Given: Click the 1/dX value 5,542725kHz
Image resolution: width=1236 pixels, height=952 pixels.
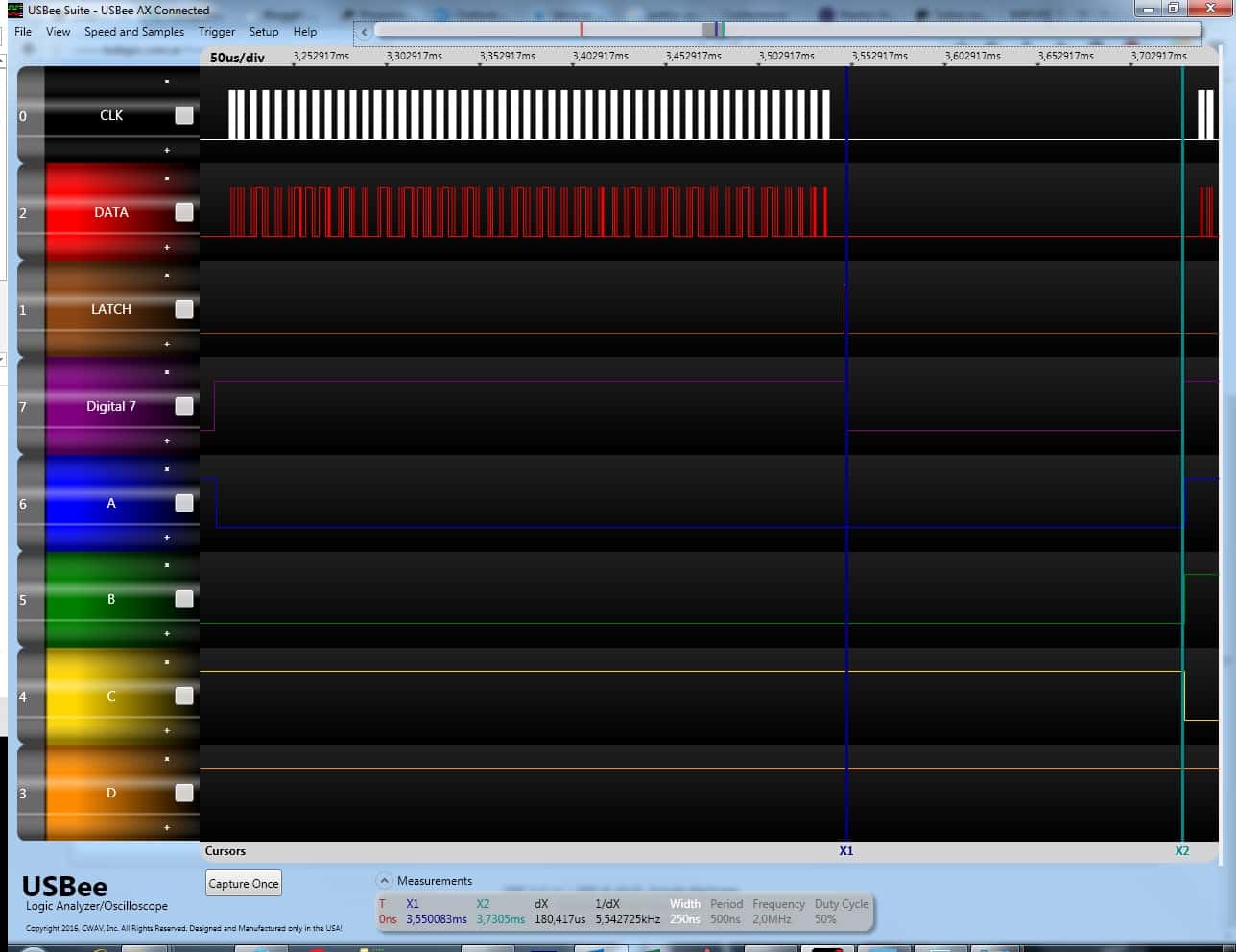Looking at the screenshot, I should (628, 919).
